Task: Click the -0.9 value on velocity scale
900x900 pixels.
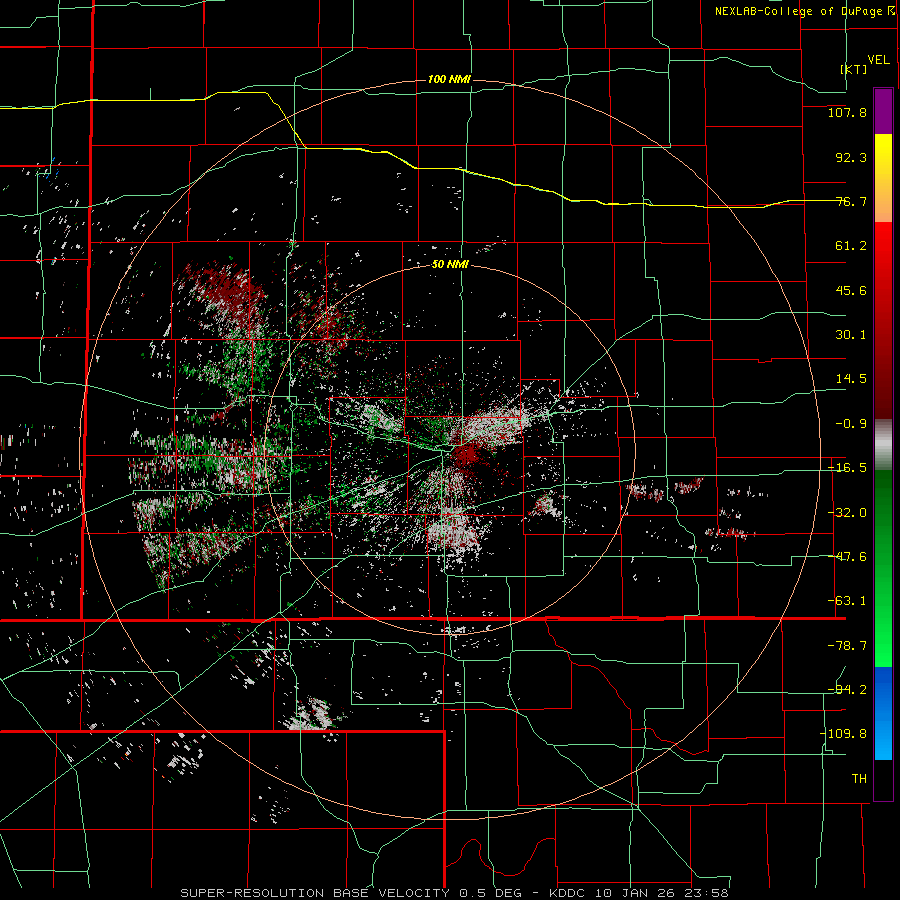Action: 851,424
